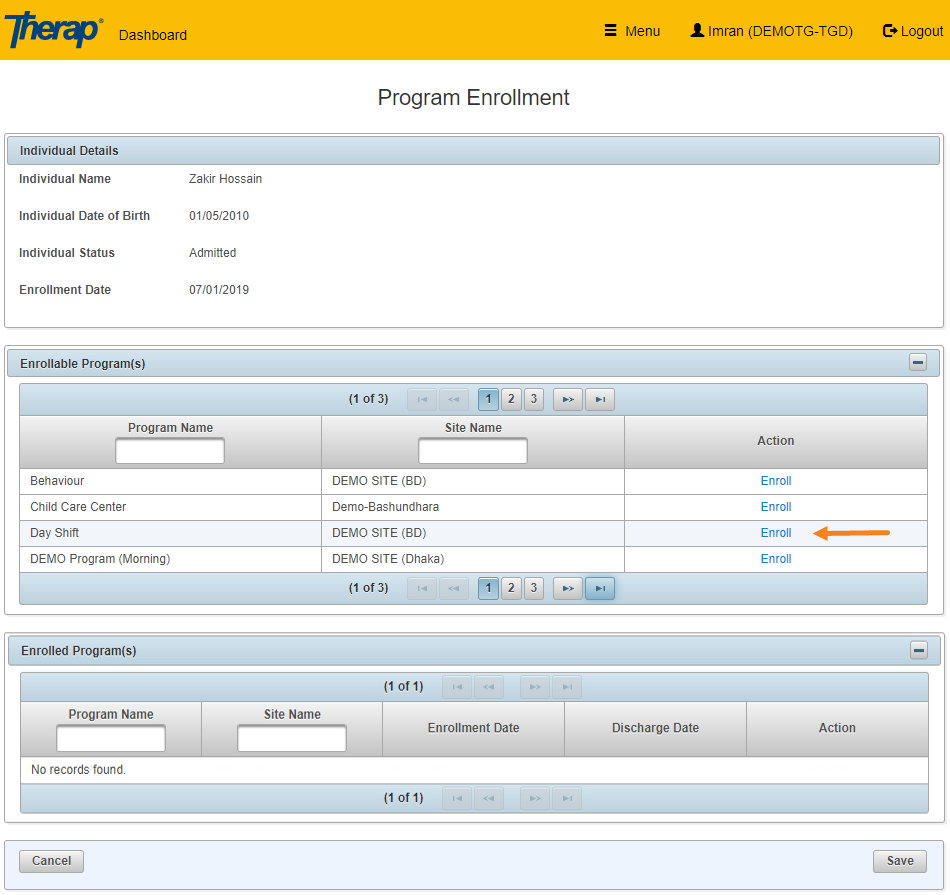
Task: Click the Admitted status value
Action: coord(213,253)
